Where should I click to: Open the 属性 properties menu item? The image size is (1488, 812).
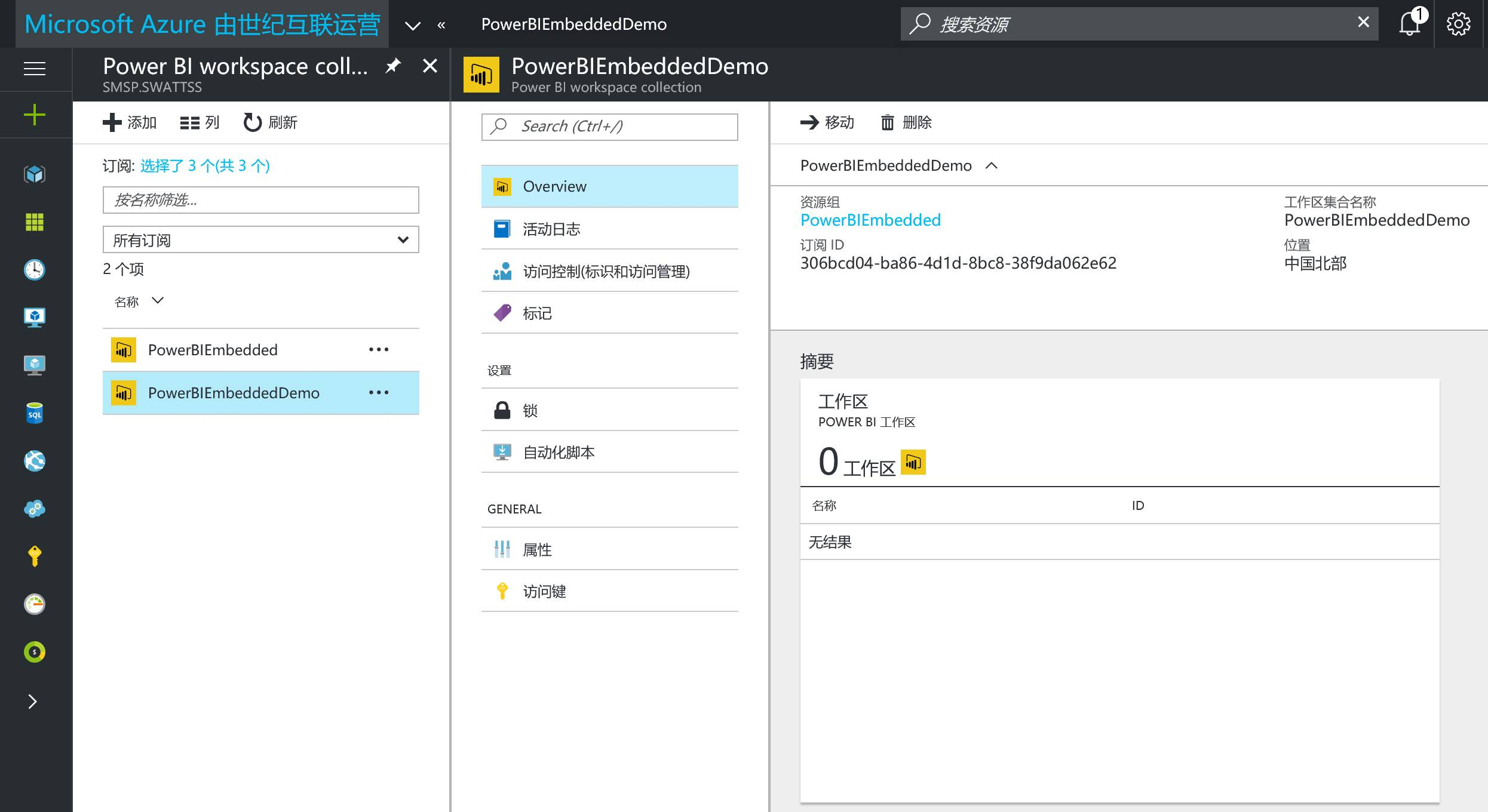pos(609,549)
